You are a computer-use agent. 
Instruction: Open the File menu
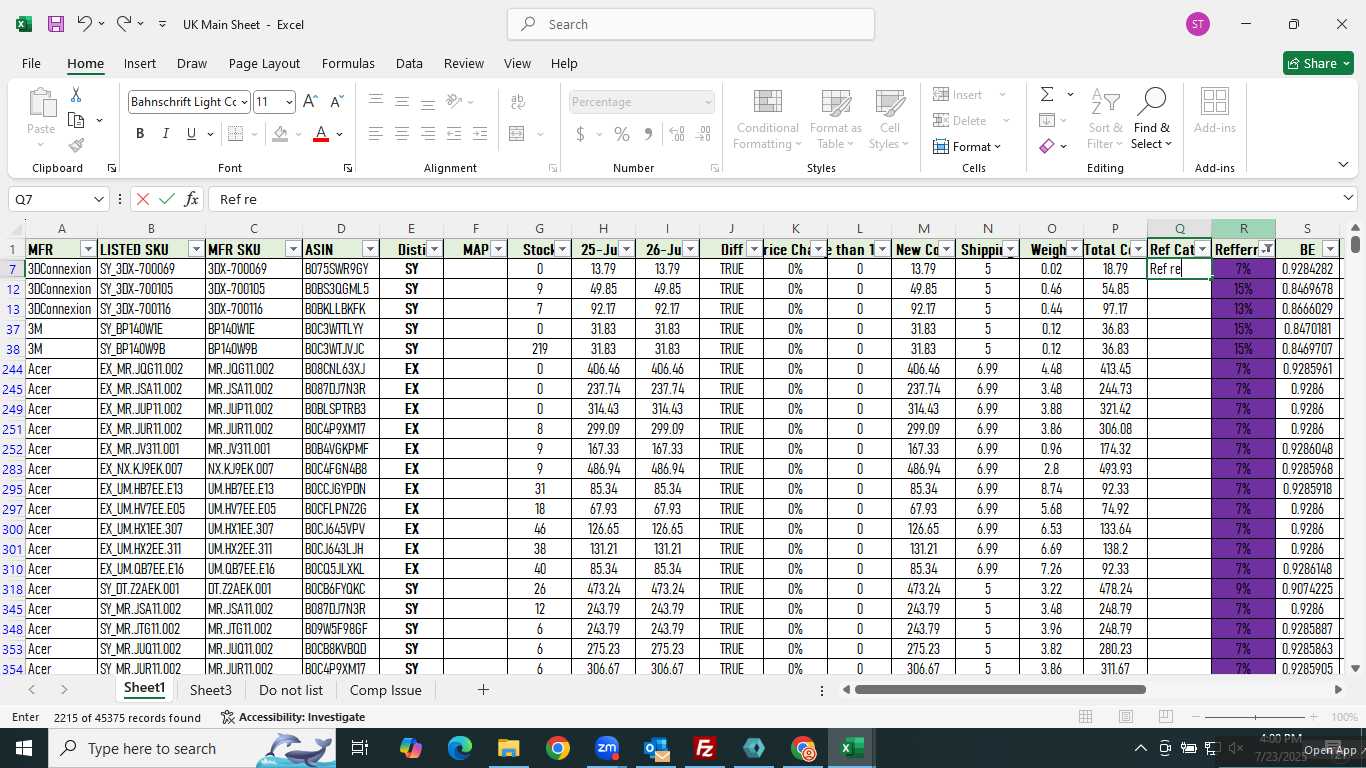click(31, 63)
